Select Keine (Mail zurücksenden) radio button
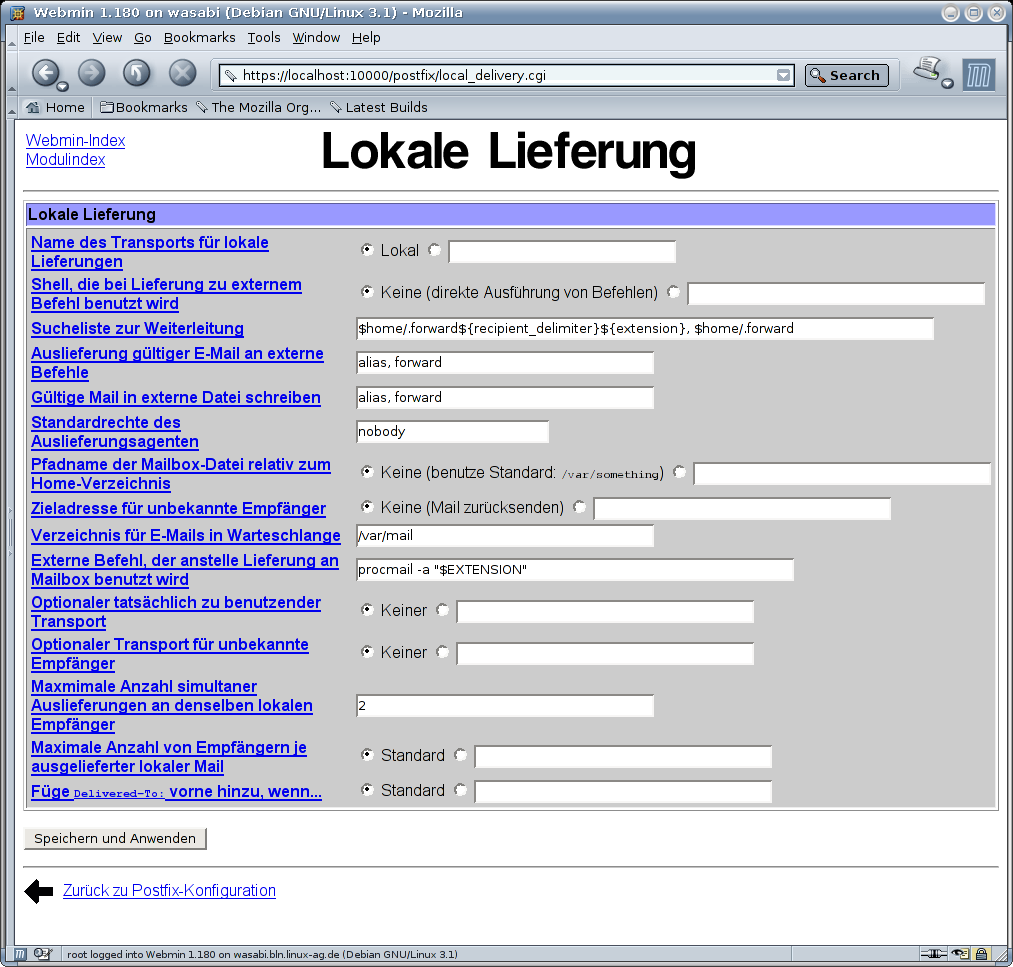Image resolution: width=1013 pixels, height=967 pixels. pos(367,506)
